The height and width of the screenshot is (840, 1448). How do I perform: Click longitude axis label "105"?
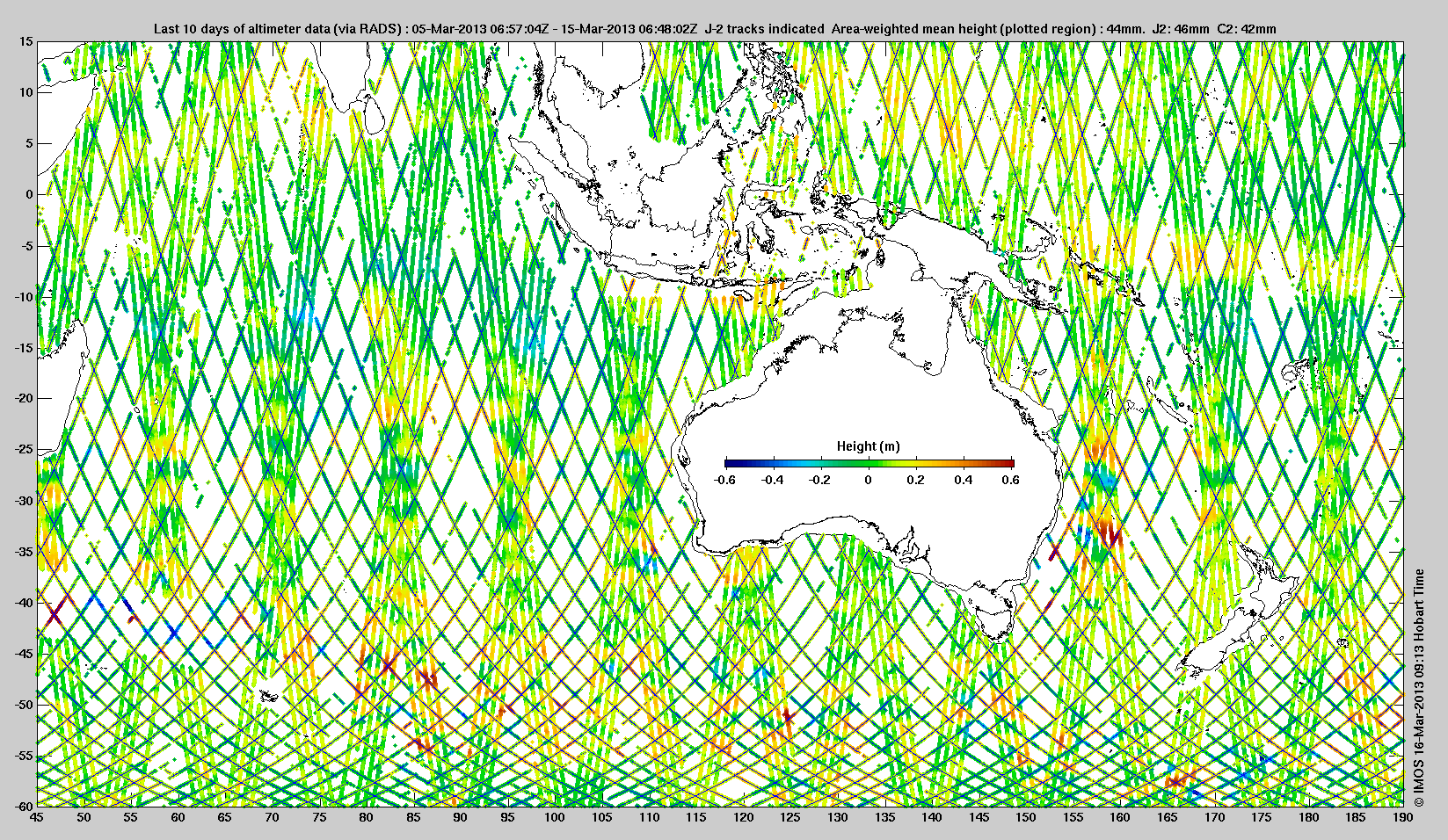[x=602, y=817]
